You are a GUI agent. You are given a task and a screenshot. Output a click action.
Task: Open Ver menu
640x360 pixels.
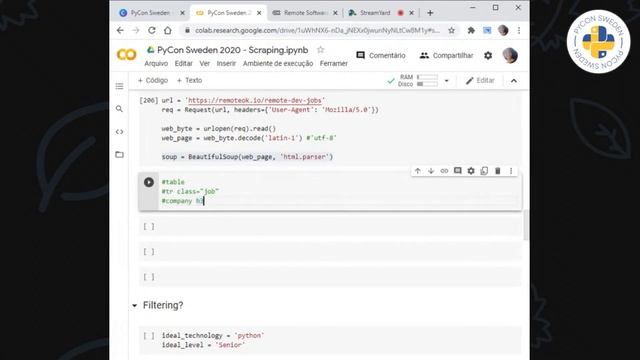coord(205,64)
